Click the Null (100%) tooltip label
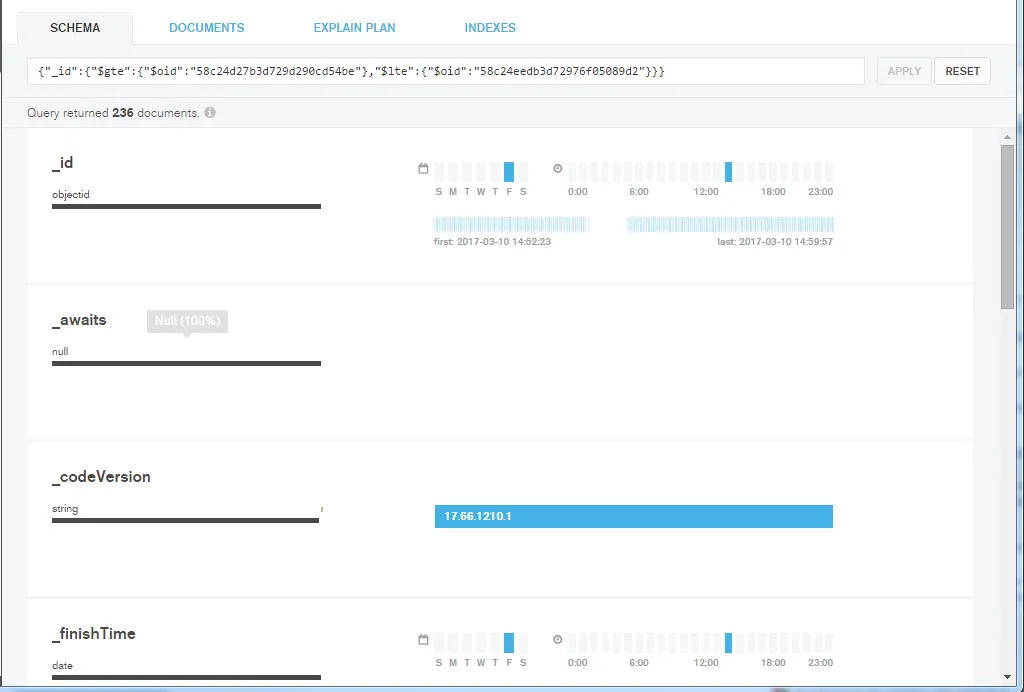Viewport: 1024px width, 692px height. 187,321
